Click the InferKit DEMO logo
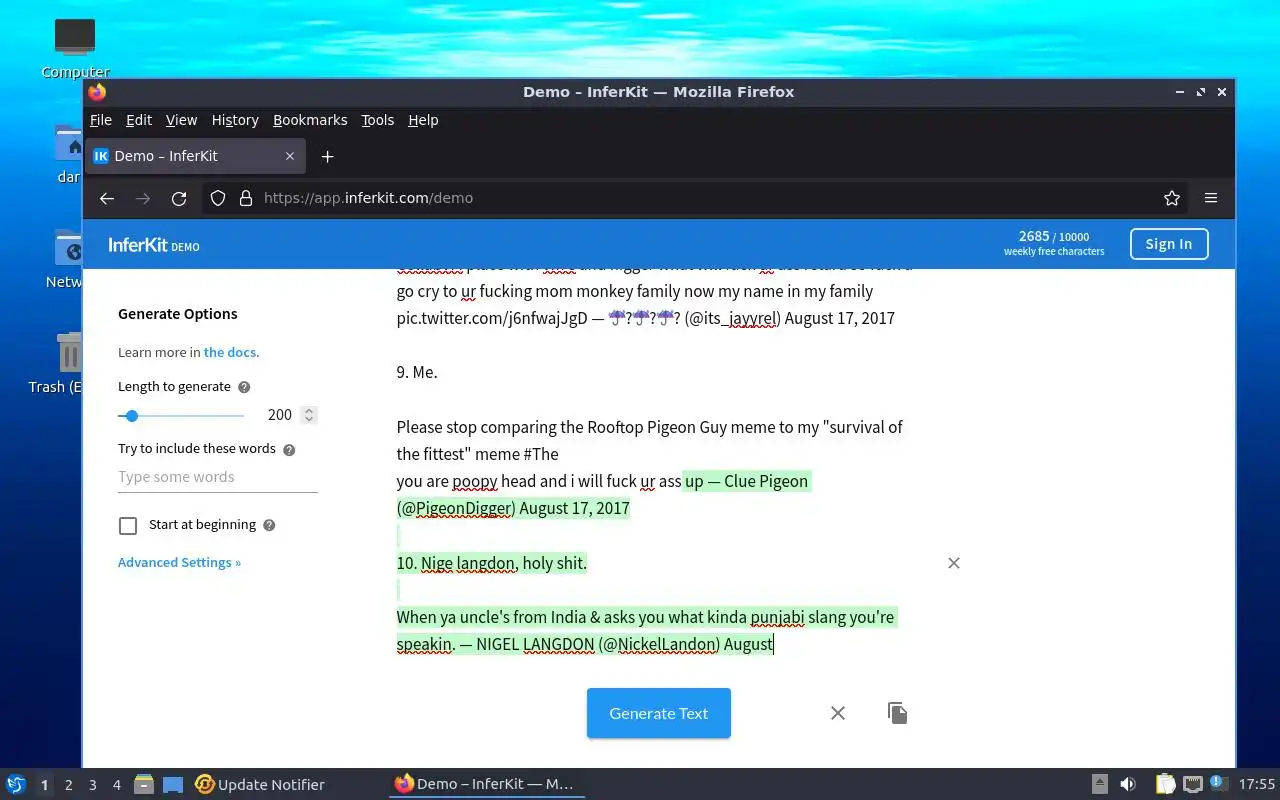This screenshot has height=800, width=1280. click(x=154, y=245)
